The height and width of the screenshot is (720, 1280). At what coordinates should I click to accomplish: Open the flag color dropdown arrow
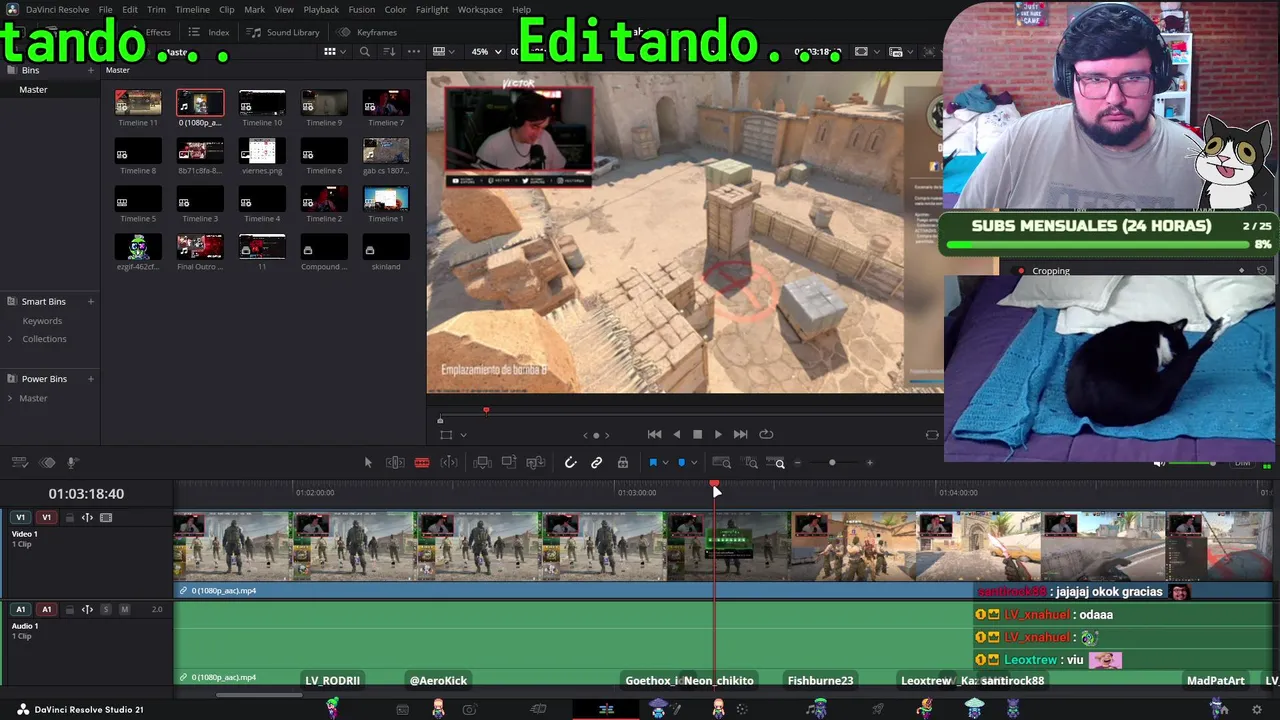(x=665, y=463)
